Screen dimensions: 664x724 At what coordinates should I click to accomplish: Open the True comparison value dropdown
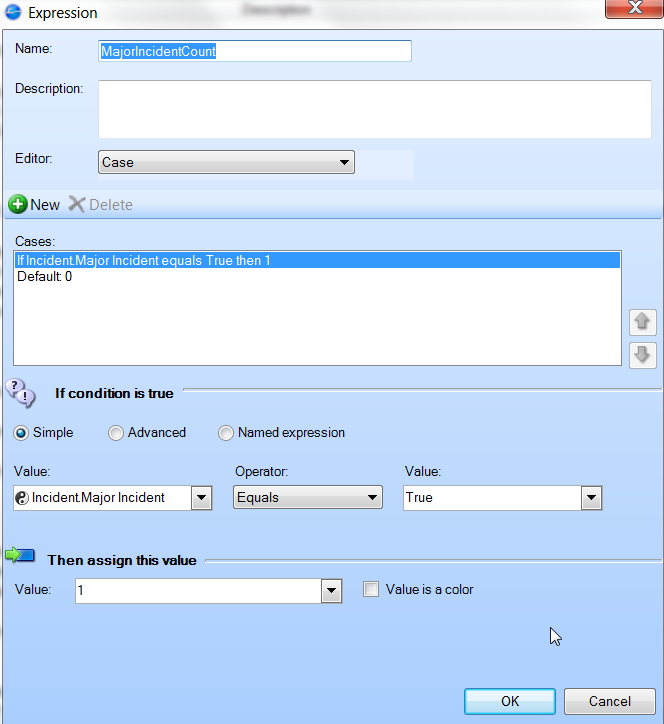pyautogui.click(x=590, y=497)
